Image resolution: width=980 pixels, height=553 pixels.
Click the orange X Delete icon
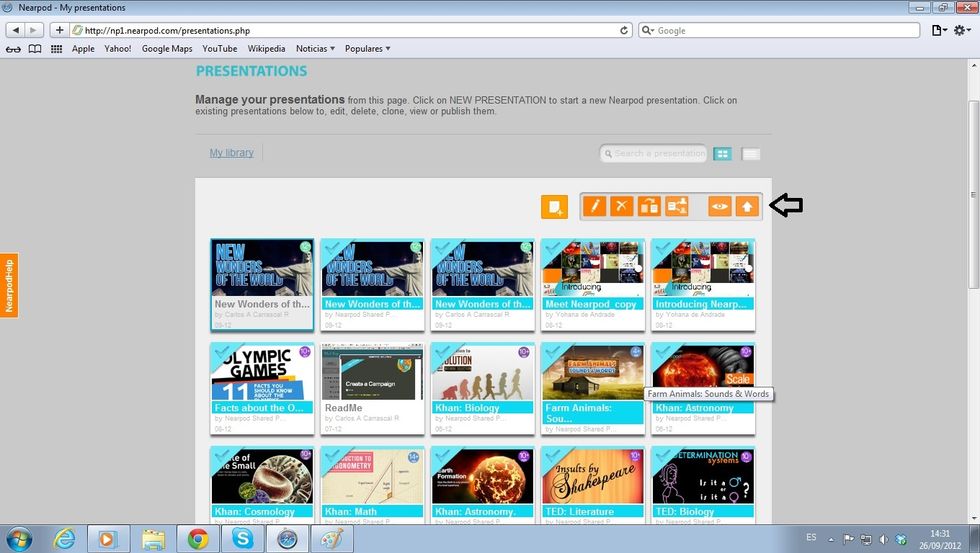point(622,206)
